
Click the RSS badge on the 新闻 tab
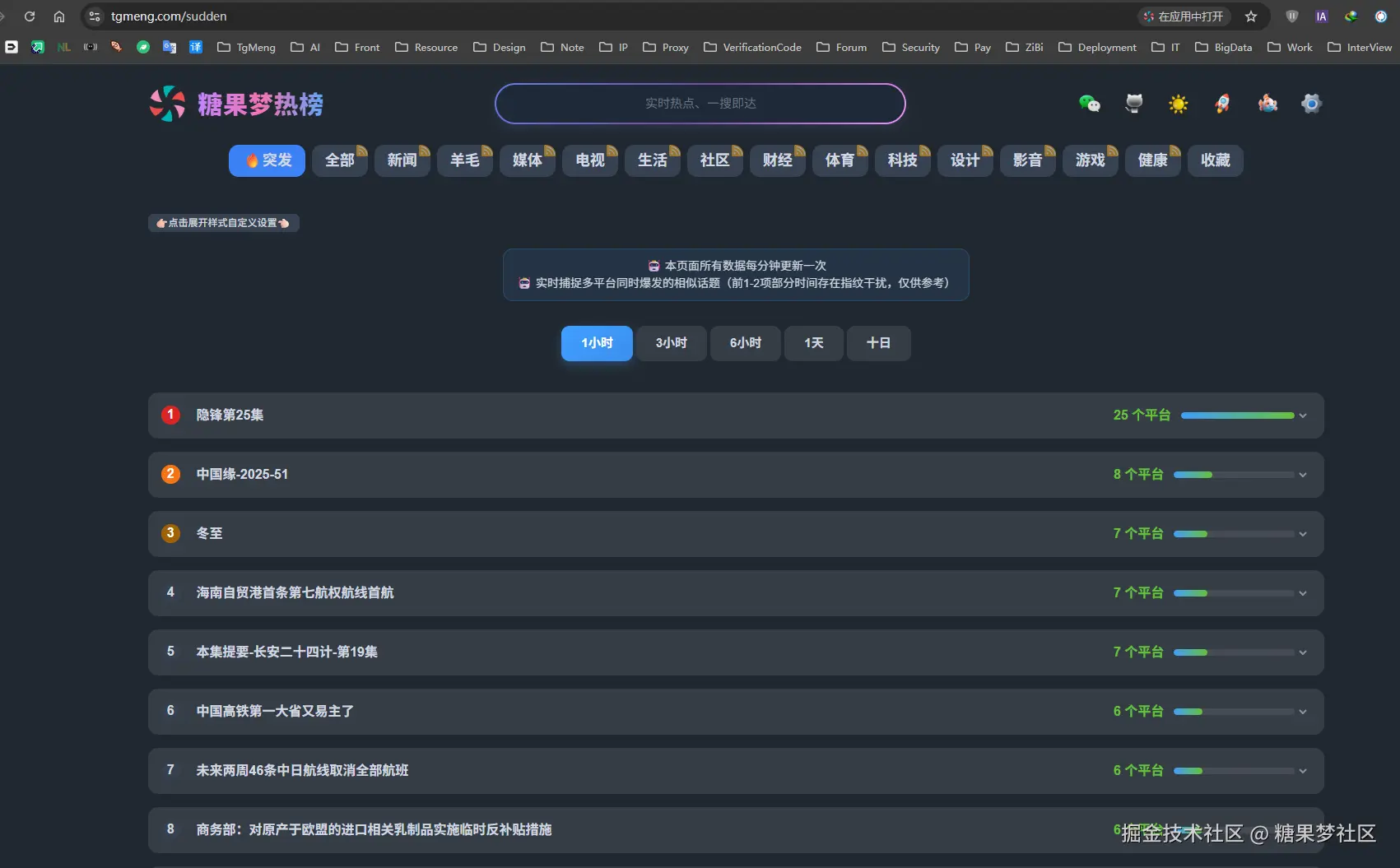[425, 151]
